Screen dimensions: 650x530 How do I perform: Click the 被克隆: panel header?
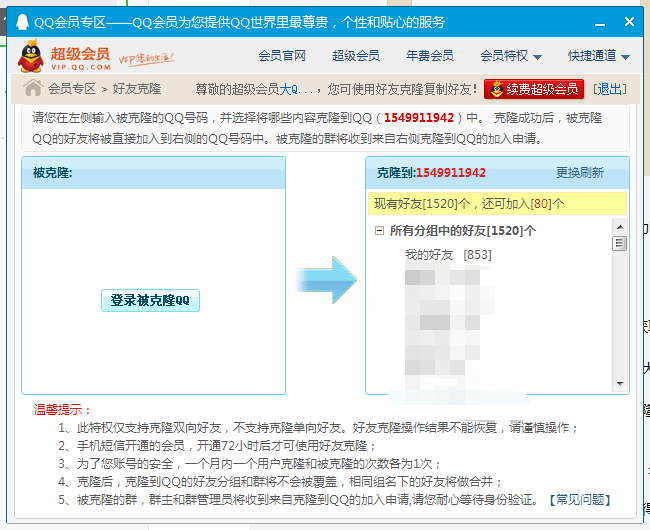(153, 173)
